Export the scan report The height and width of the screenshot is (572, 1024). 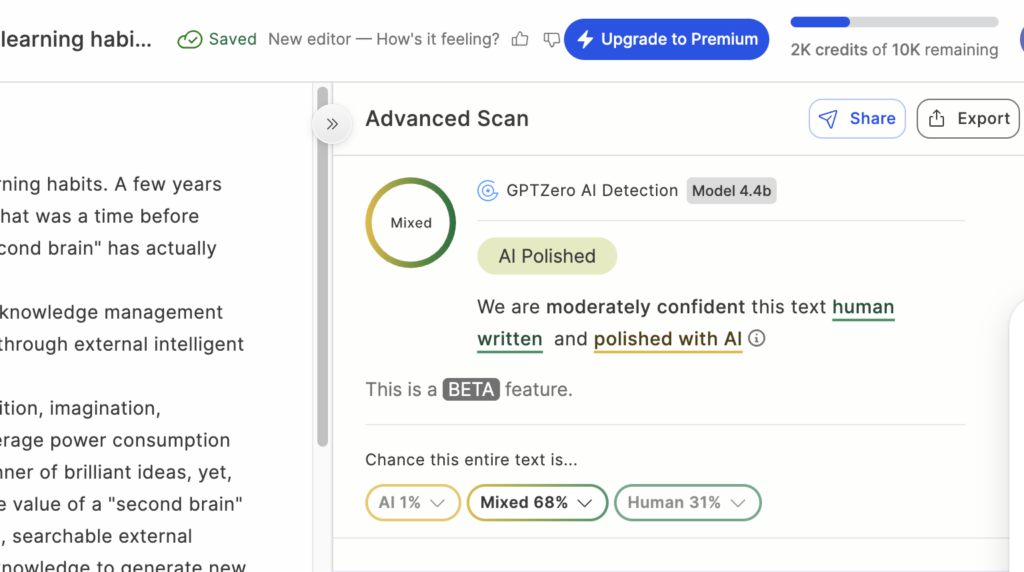[968, 118]
